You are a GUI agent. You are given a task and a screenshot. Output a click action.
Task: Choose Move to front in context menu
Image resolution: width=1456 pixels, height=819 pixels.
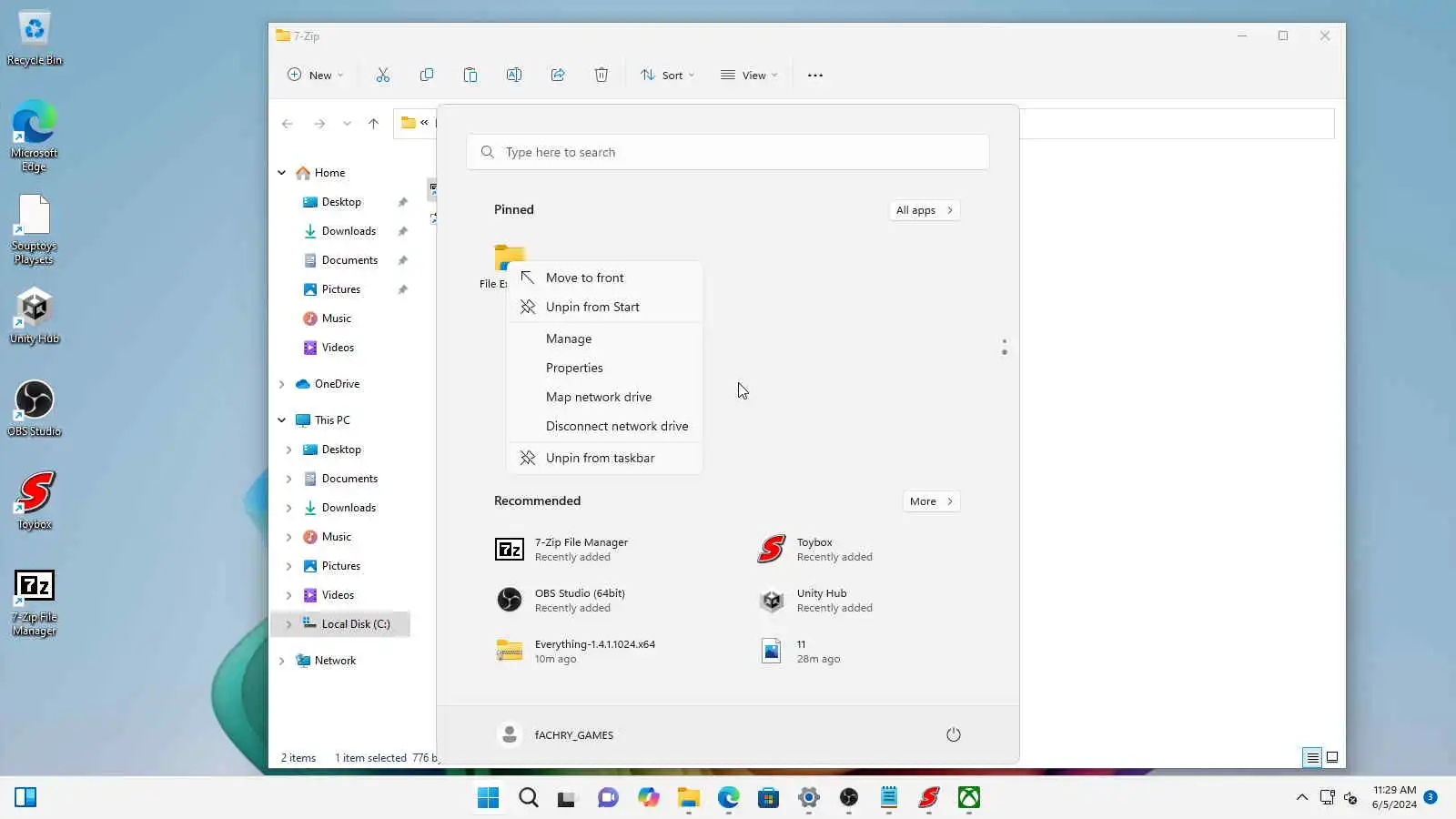pos(604,278)
